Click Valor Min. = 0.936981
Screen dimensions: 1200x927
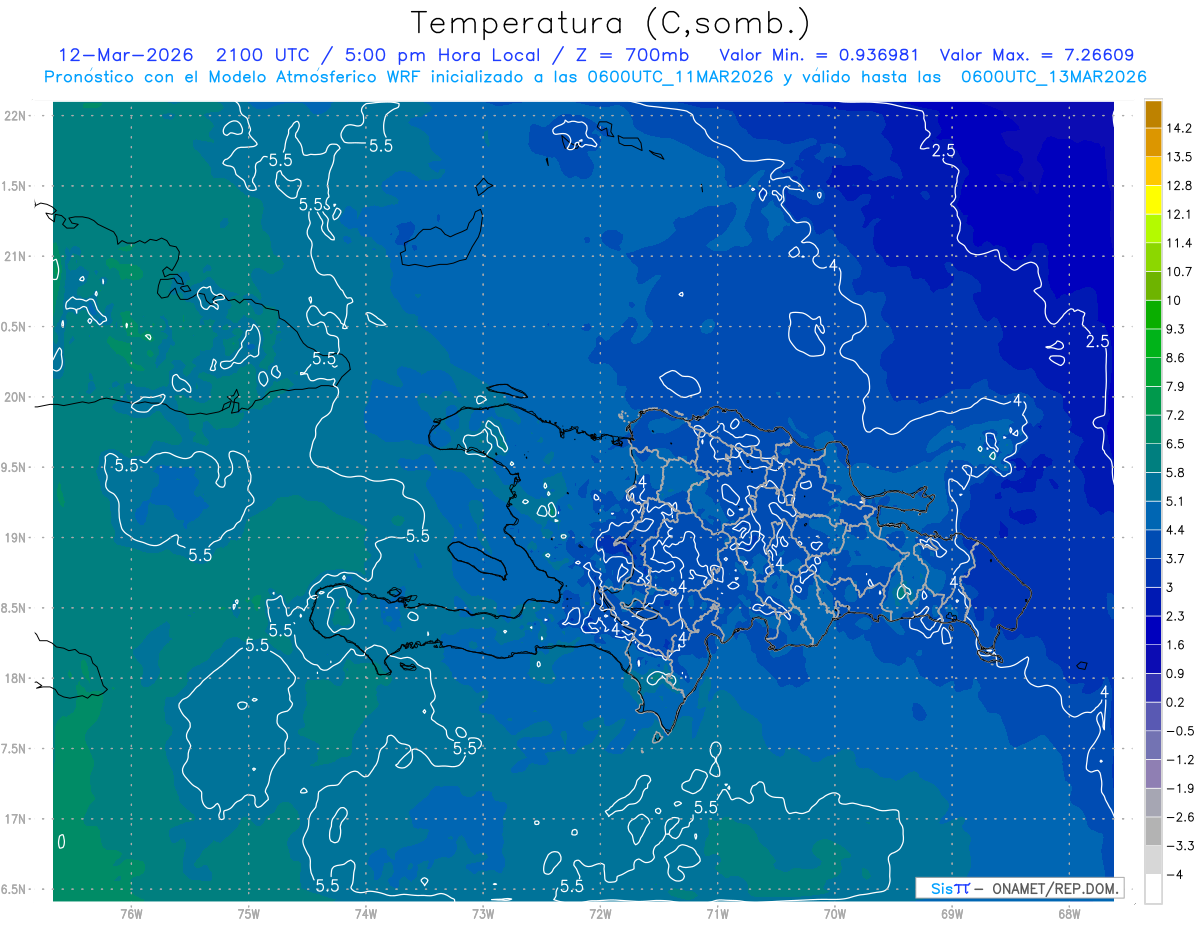(819, 55)
